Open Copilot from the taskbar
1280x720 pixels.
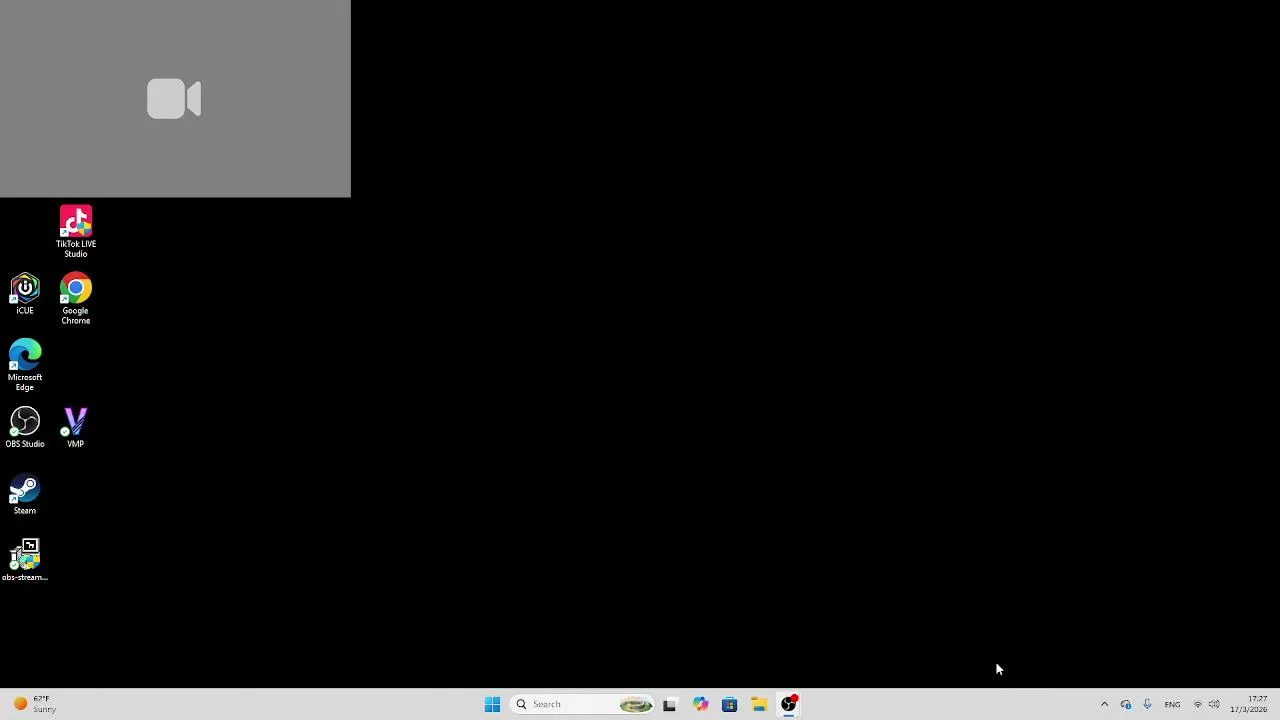[700, 704]
